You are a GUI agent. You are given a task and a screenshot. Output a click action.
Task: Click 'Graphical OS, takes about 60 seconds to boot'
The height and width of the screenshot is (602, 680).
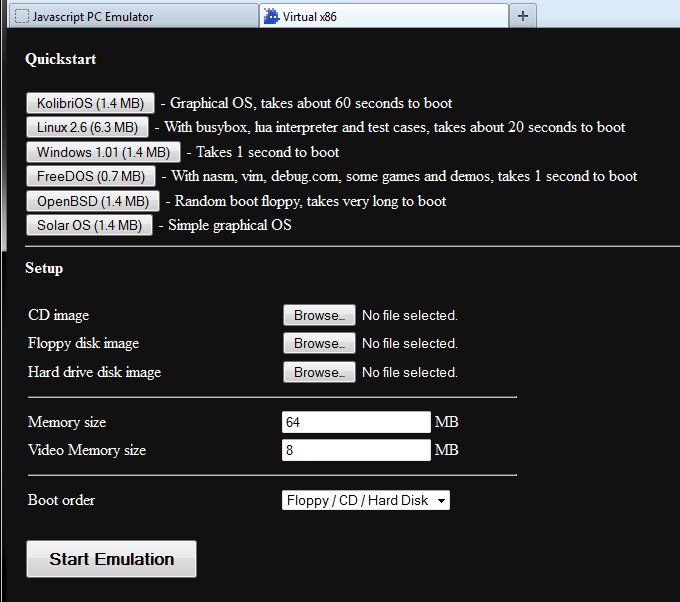311,103
